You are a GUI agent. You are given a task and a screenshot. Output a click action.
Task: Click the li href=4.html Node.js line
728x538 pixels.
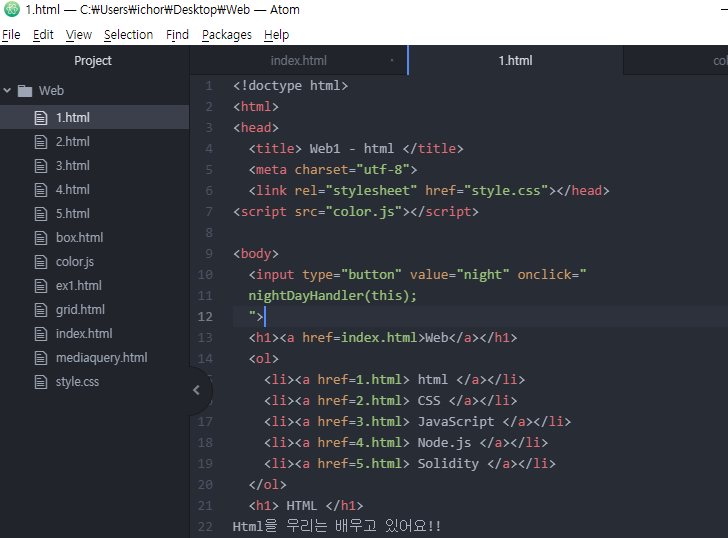pos(406,442)
